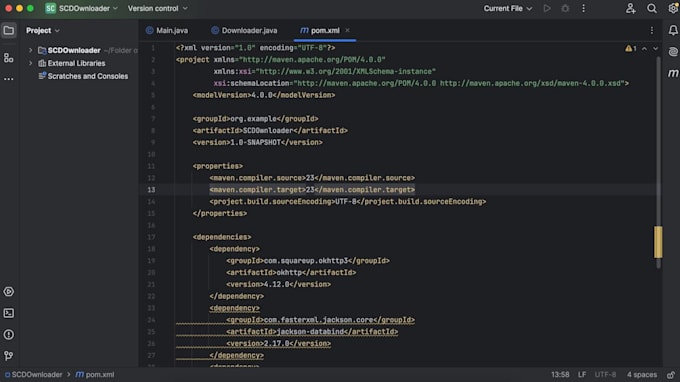Click line number 13 in gutter
This screenshot has height=382, width=680.
click(x=151, y=189)
